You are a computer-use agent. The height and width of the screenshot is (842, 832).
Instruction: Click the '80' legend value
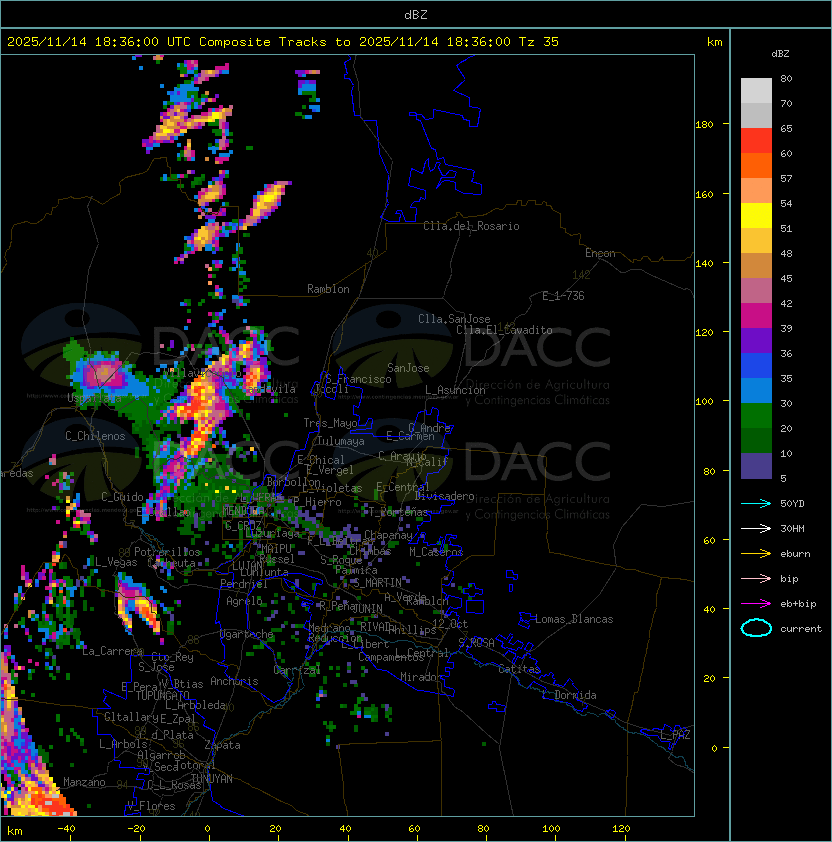point(786,78)
